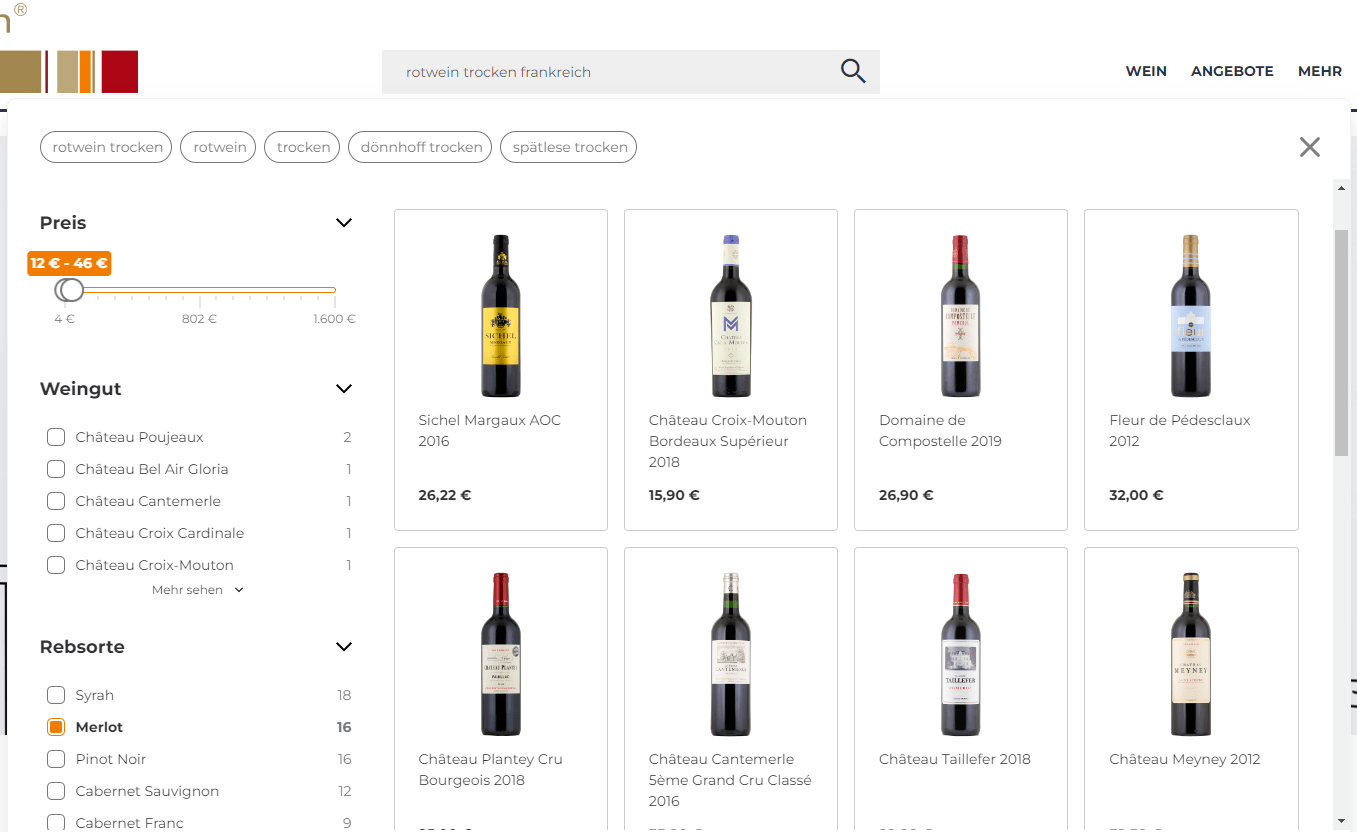The width and height of the screenshot is (1357, 832).
Task: Click the 26,90 € price
Action: tap(906, 495)
